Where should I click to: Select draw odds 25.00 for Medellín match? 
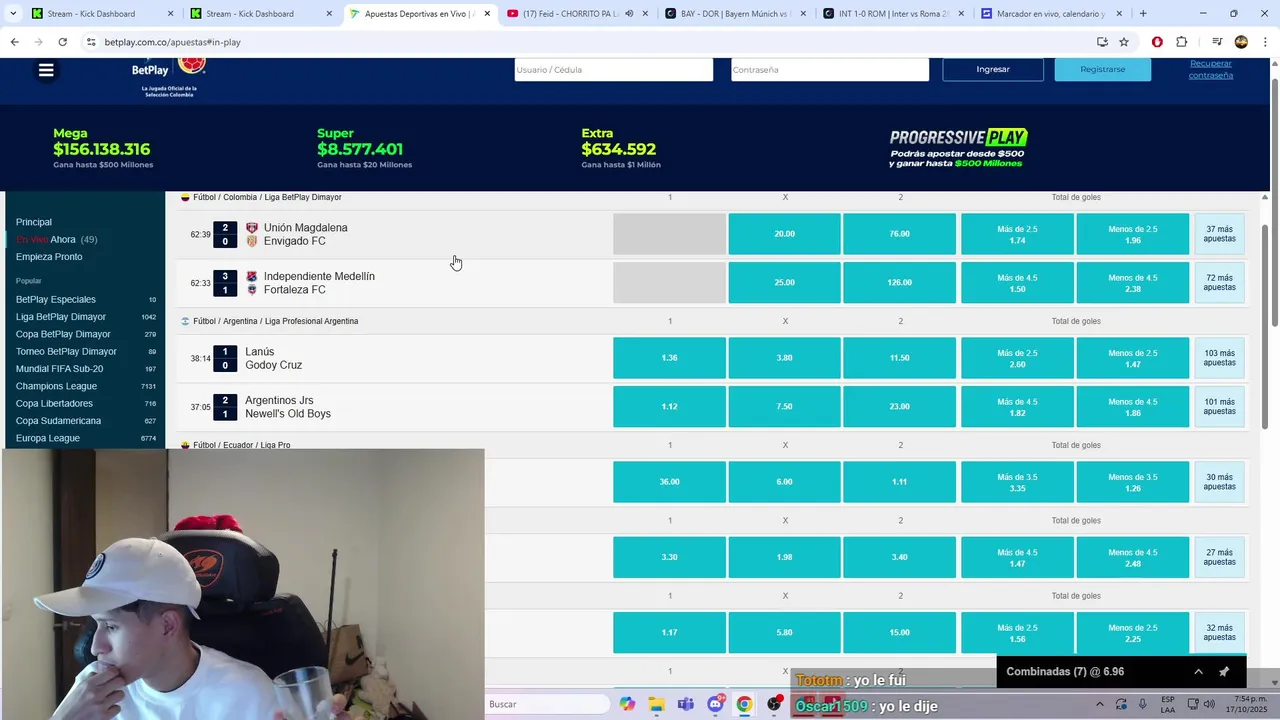click(784, 283)
